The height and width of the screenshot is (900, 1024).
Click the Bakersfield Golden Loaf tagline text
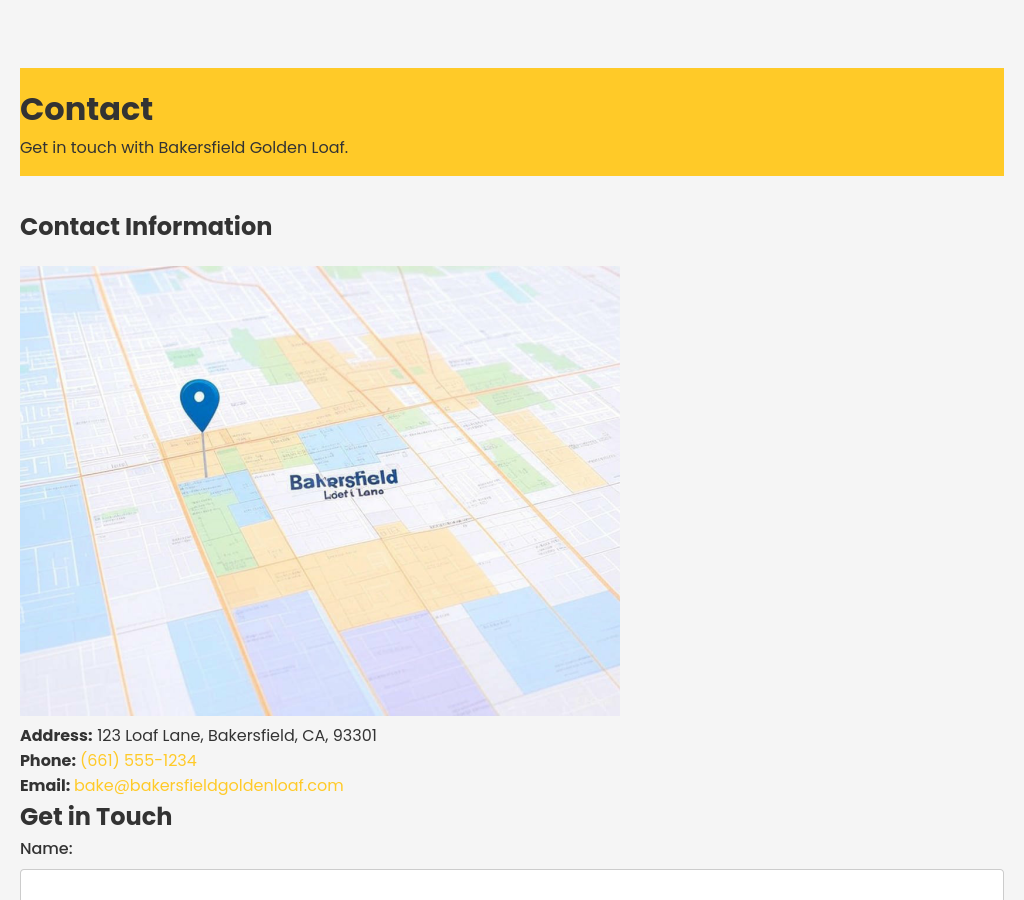click(184, 148)
